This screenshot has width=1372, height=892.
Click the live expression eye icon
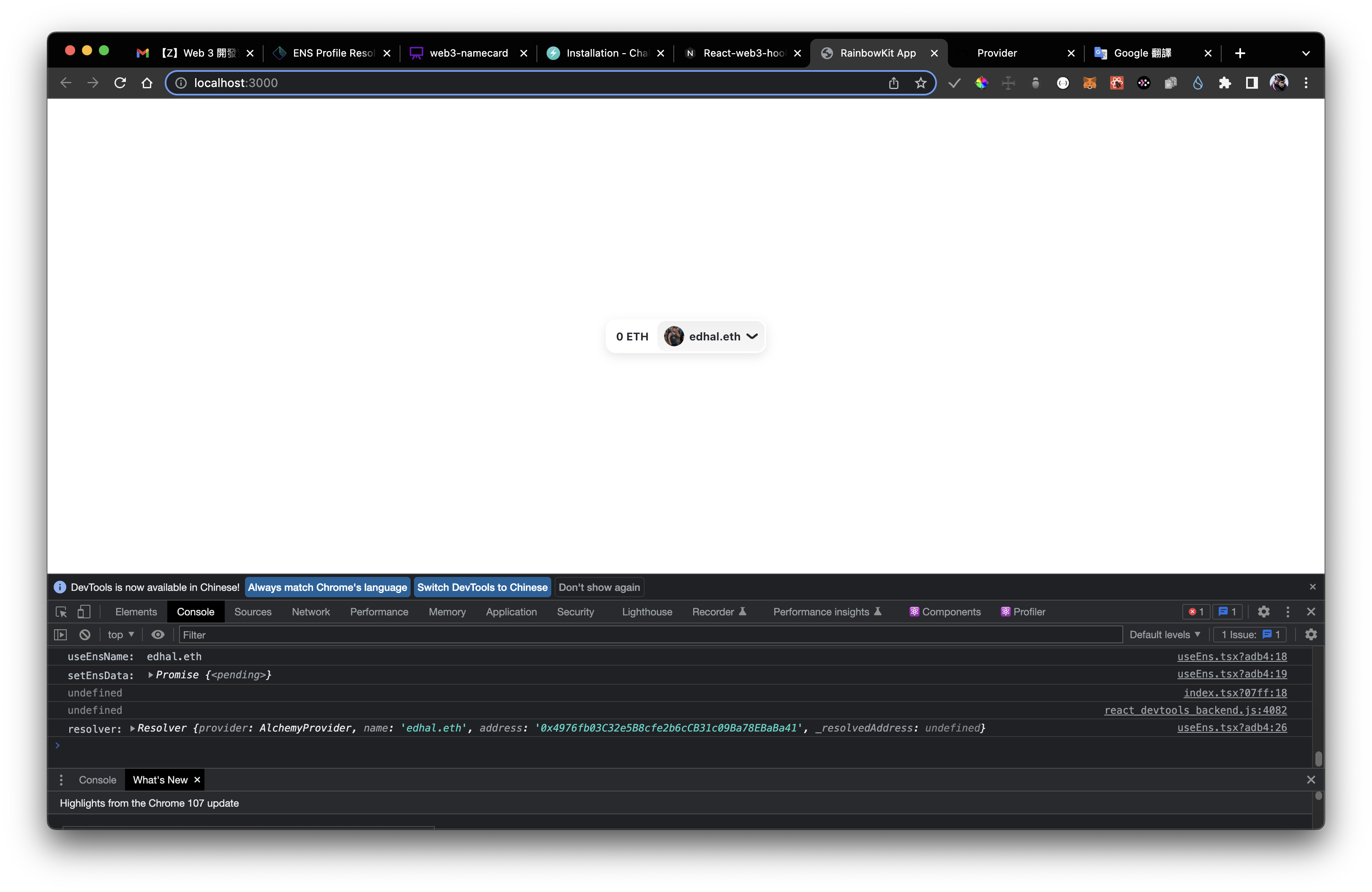point(158,634)
